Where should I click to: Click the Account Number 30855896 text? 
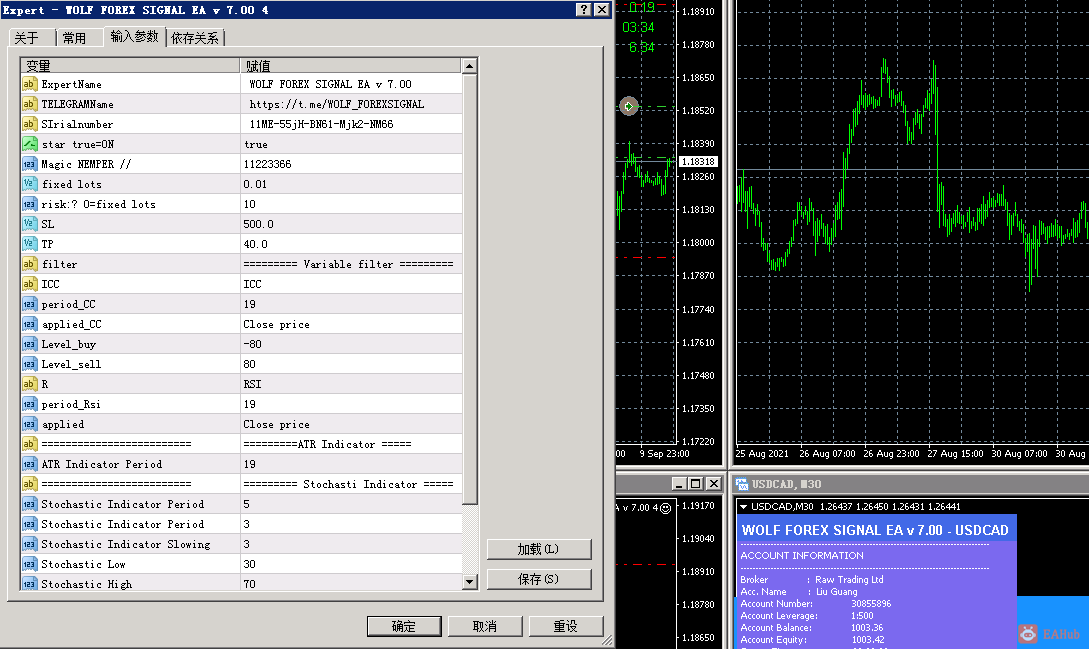871,604
